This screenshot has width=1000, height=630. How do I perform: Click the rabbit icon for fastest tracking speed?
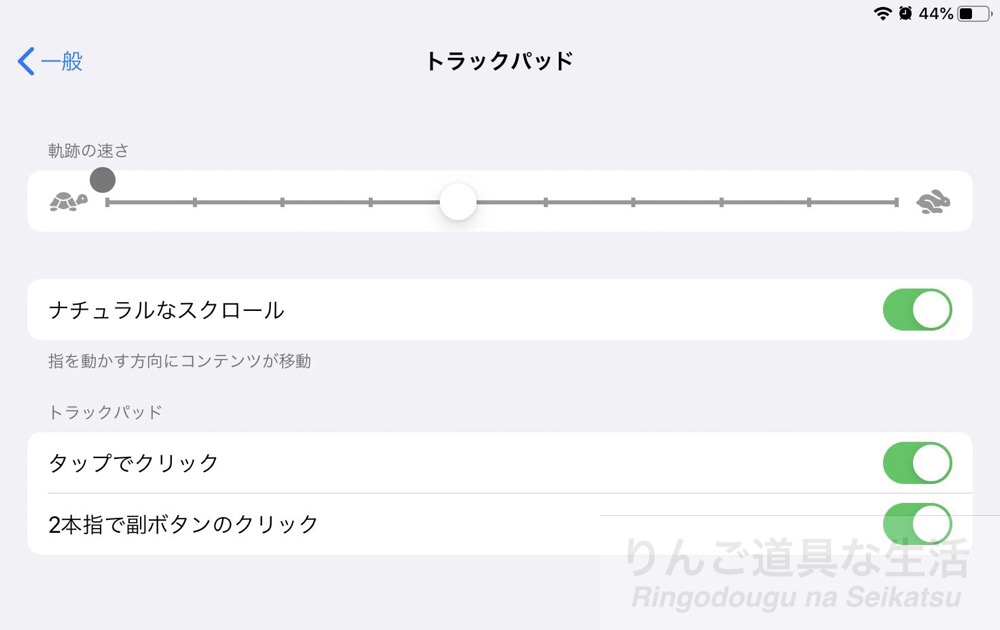tap(932, 200)
